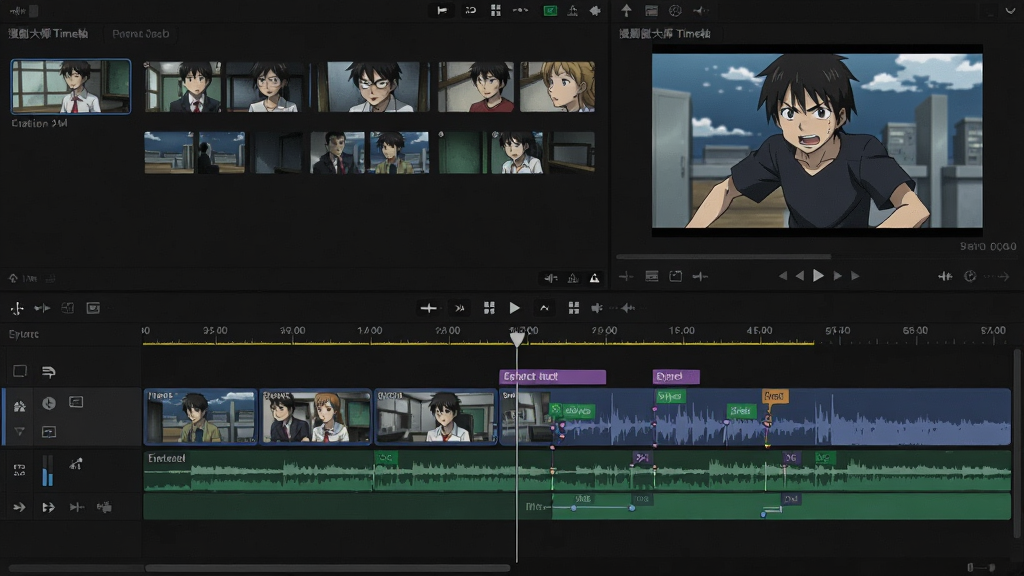Viewport: 1024px width, 576px height.
Task: Toggle the square checkbox atop the track headers
Action: (x=20, y=372)
